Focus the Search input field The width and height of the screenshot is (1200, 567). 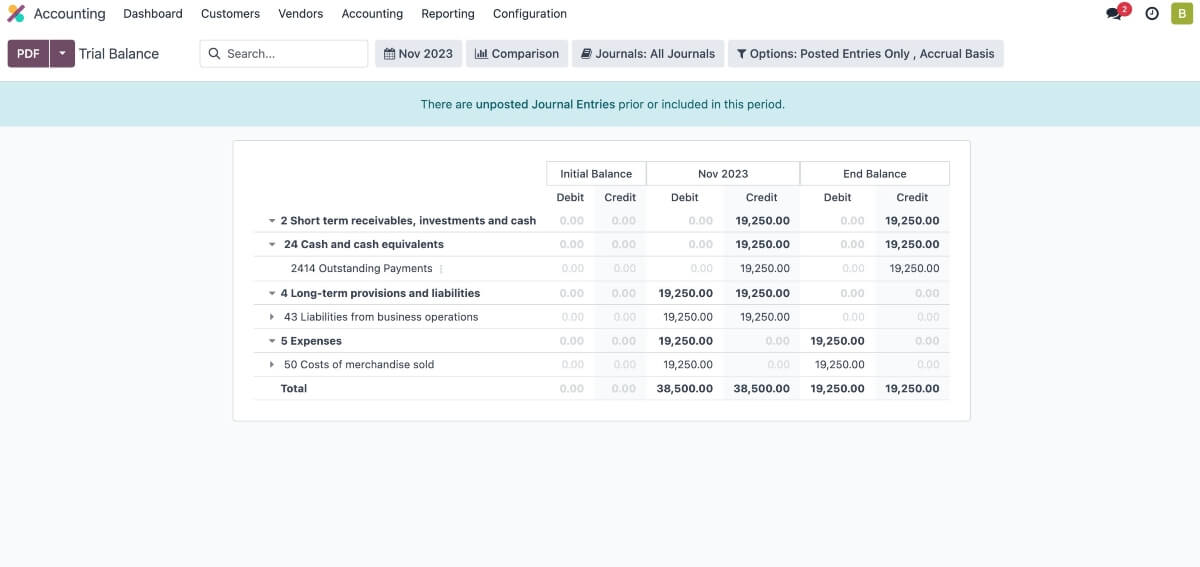click(x=284, y=54)
